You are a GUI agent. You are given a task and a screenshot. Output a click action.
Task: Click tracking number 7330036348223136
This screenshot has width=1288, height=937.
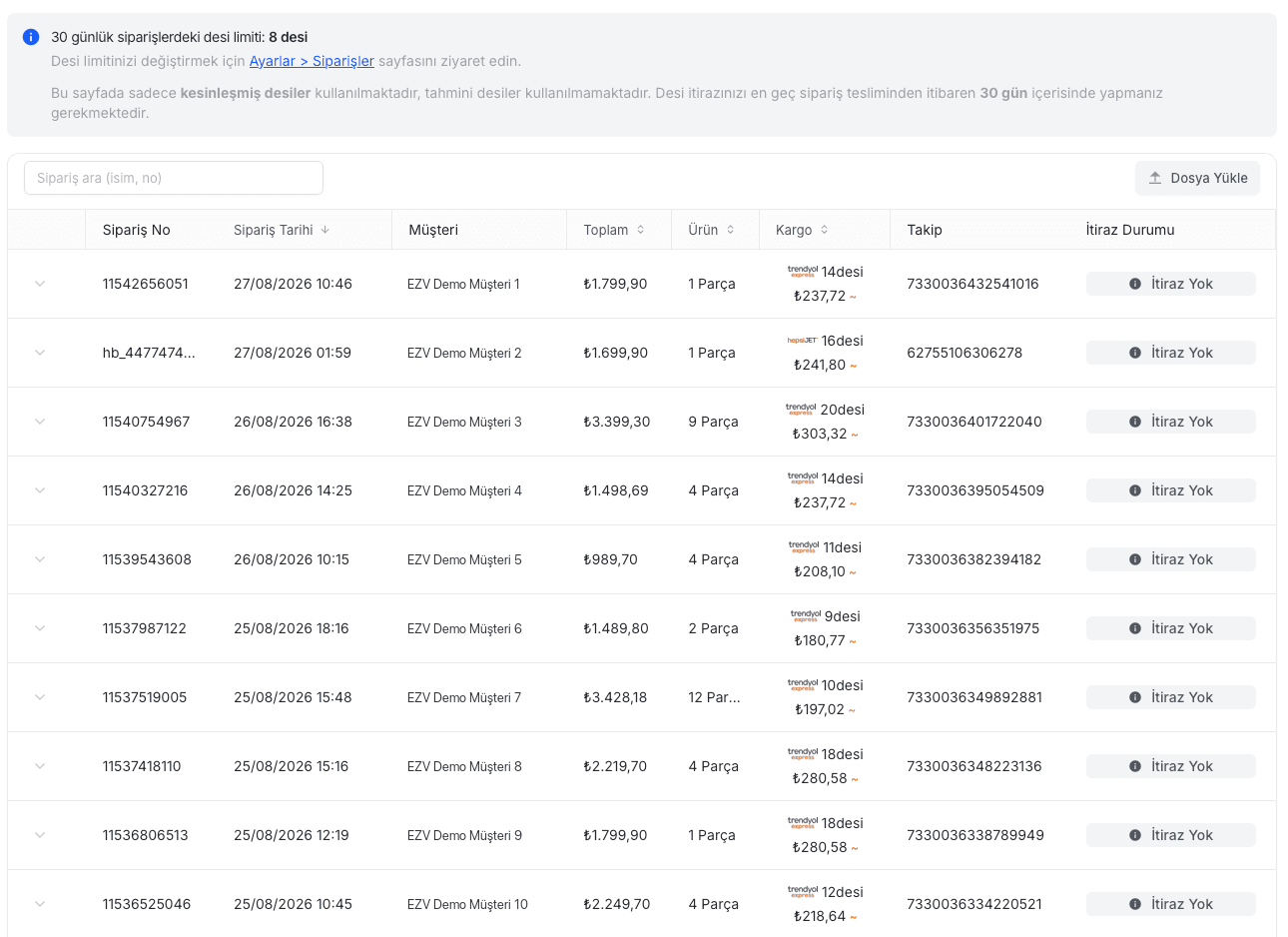point(974,766)
